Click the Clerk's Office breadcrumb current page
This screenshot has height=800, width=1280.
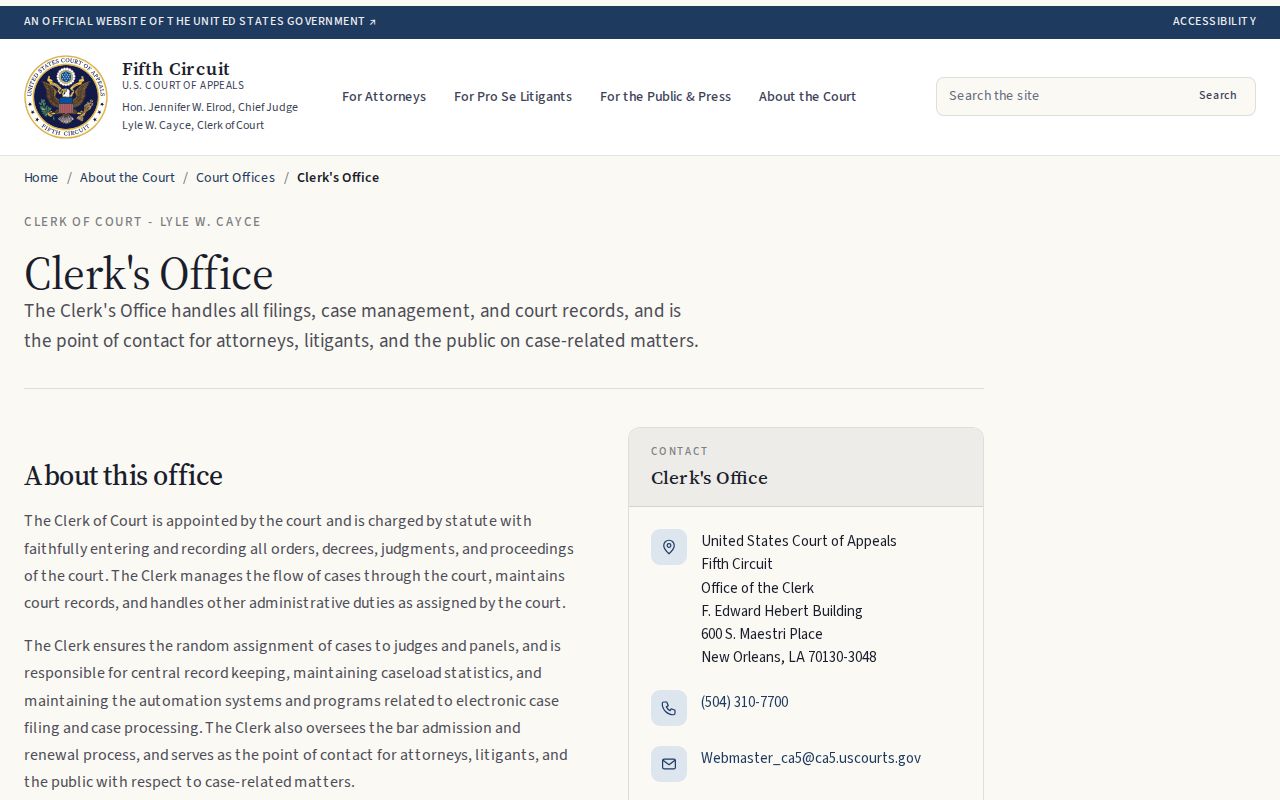338,177
